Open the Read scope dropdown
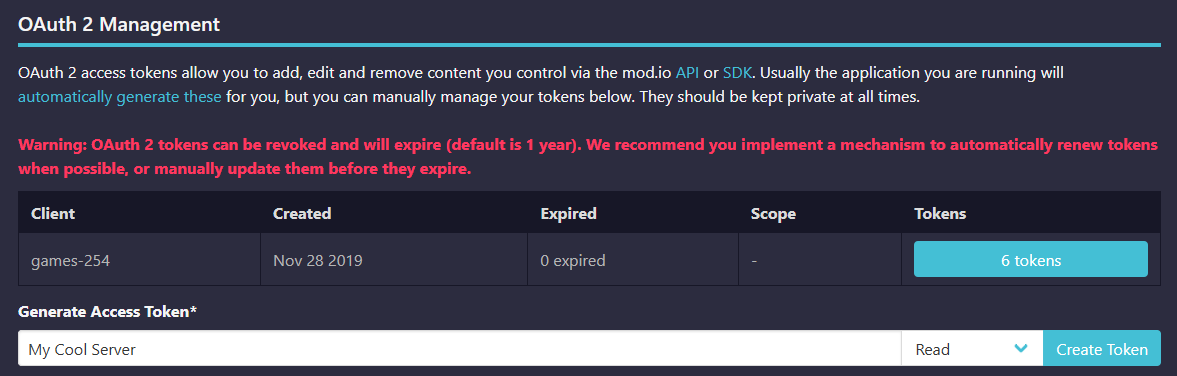 pyautogui.click(x=972, y=348)
